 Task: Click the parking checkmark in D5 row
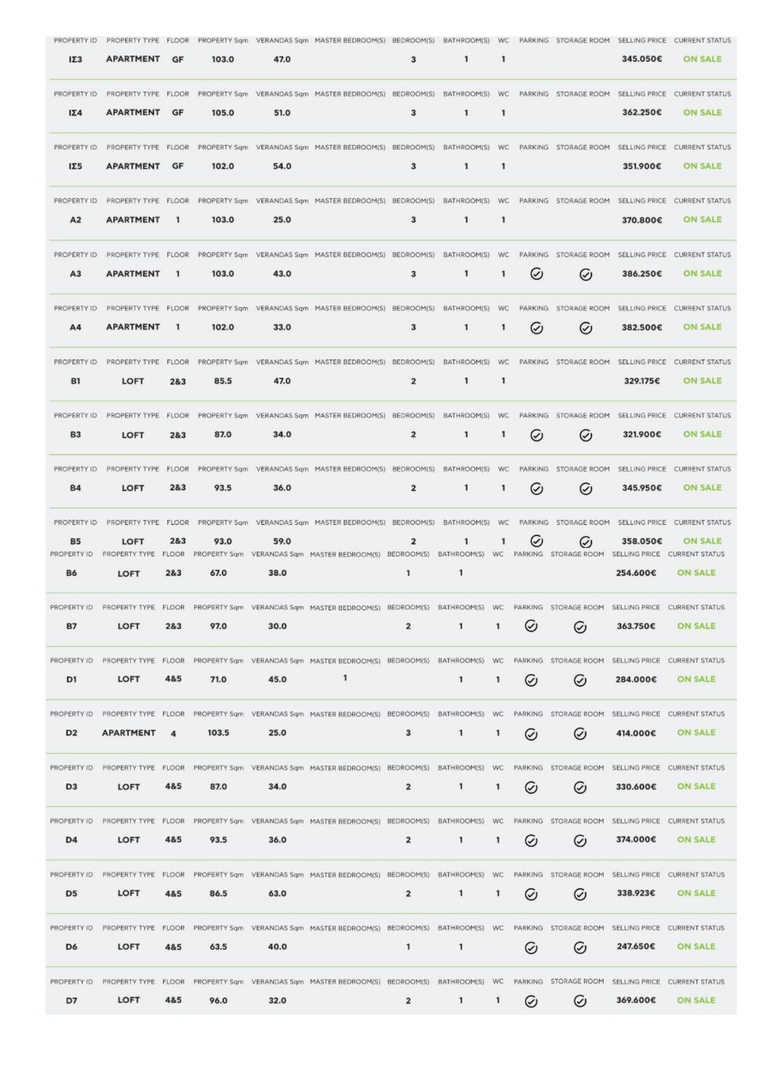(x=531, y=894)
